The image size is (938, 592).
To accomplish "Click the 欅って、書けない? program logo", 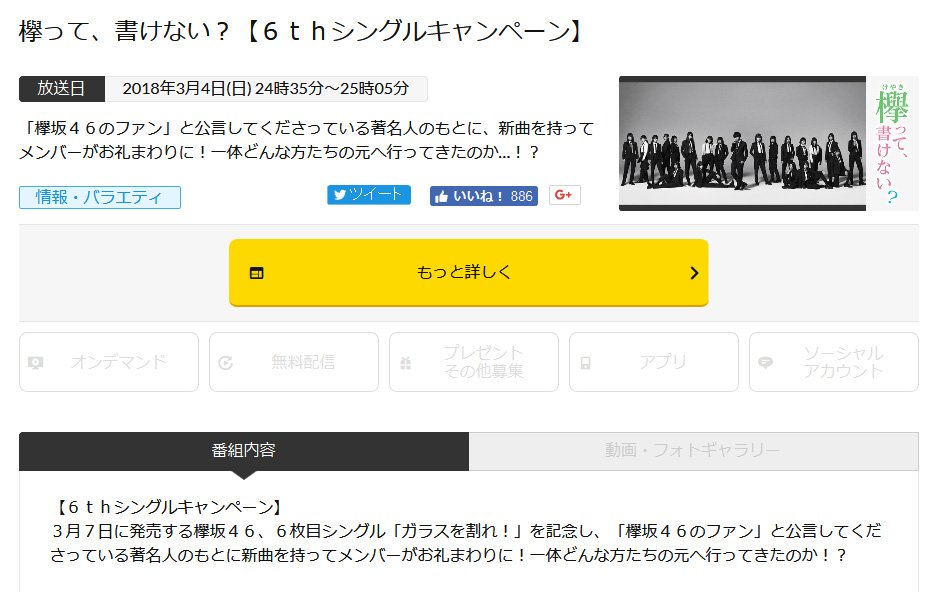I will [x=893, y=144].
